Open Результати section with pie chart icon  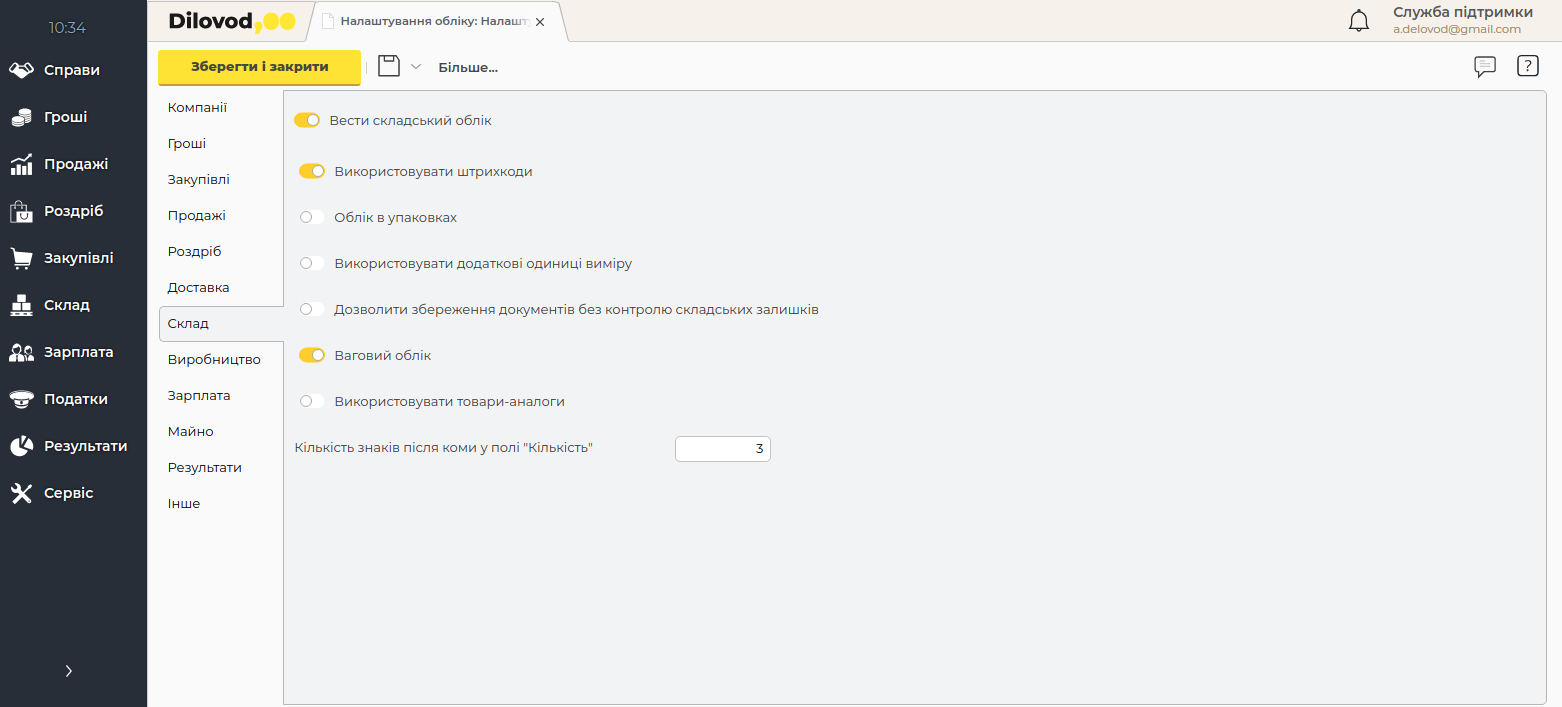pyautogui.click(x=85, y=446)
